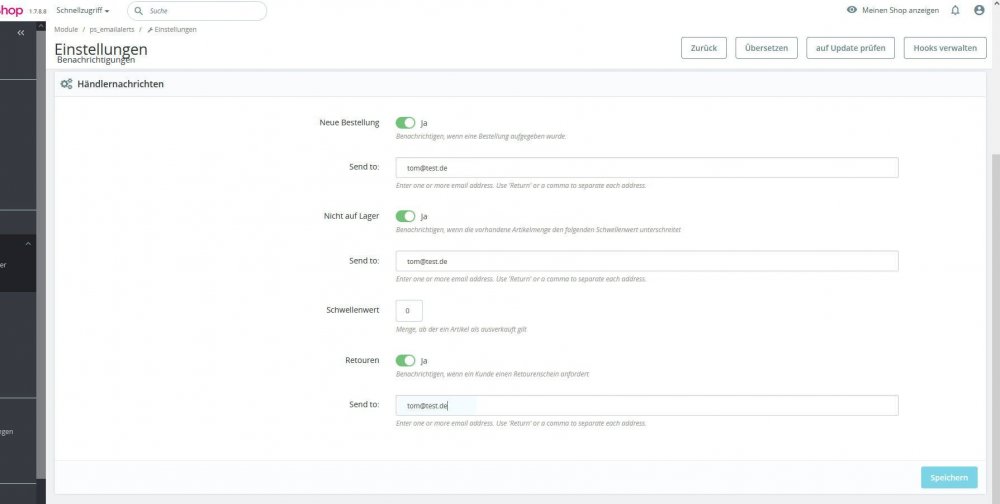Go to Module breadcrumb
Image resolution: width=1000 pixels, height=504 pixels.
coord(66,30)
